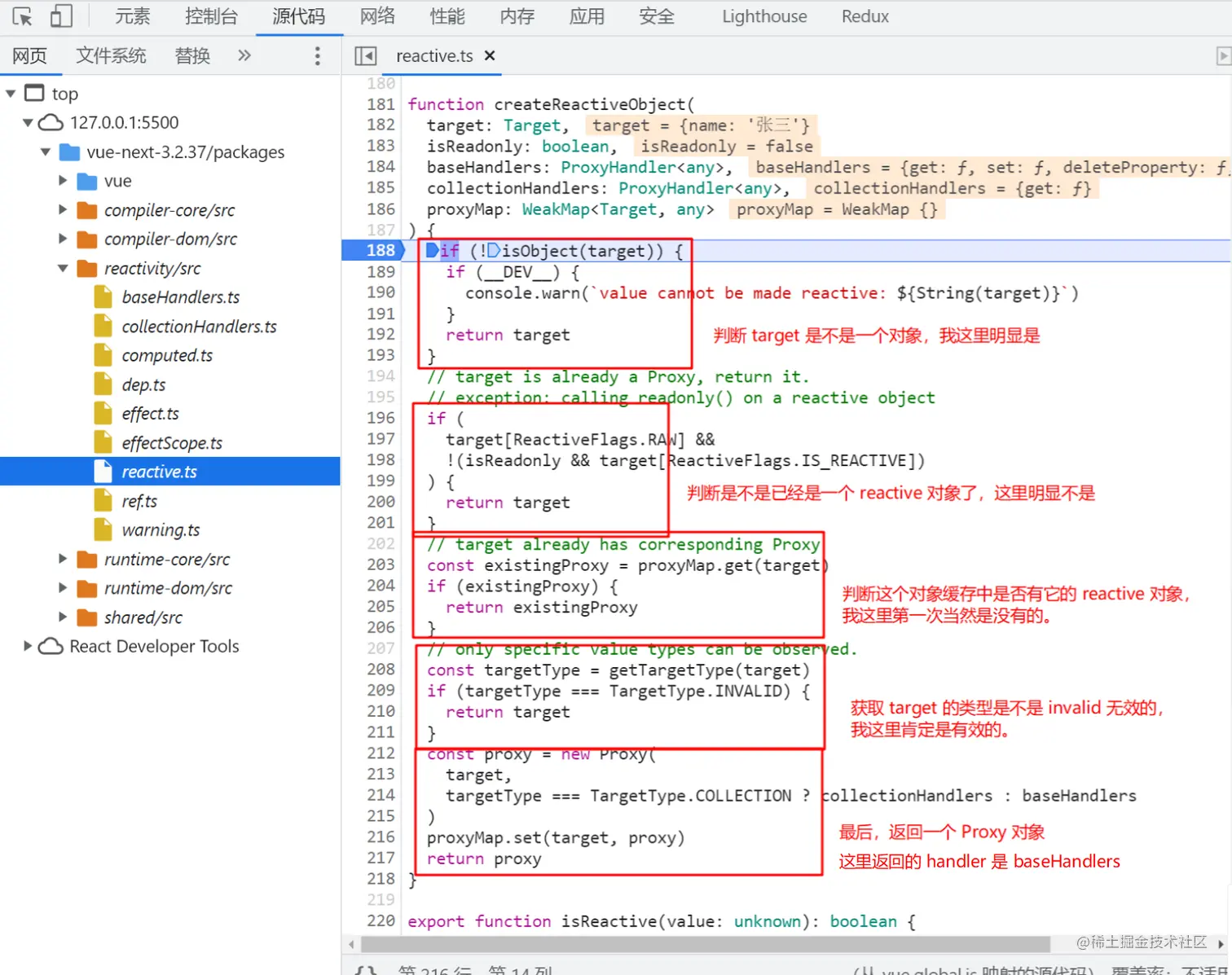Click the horizontal scrollbar of the code editor
Image resolution: width=1232 pixels, height=975 pixels.
coord(705,944)
